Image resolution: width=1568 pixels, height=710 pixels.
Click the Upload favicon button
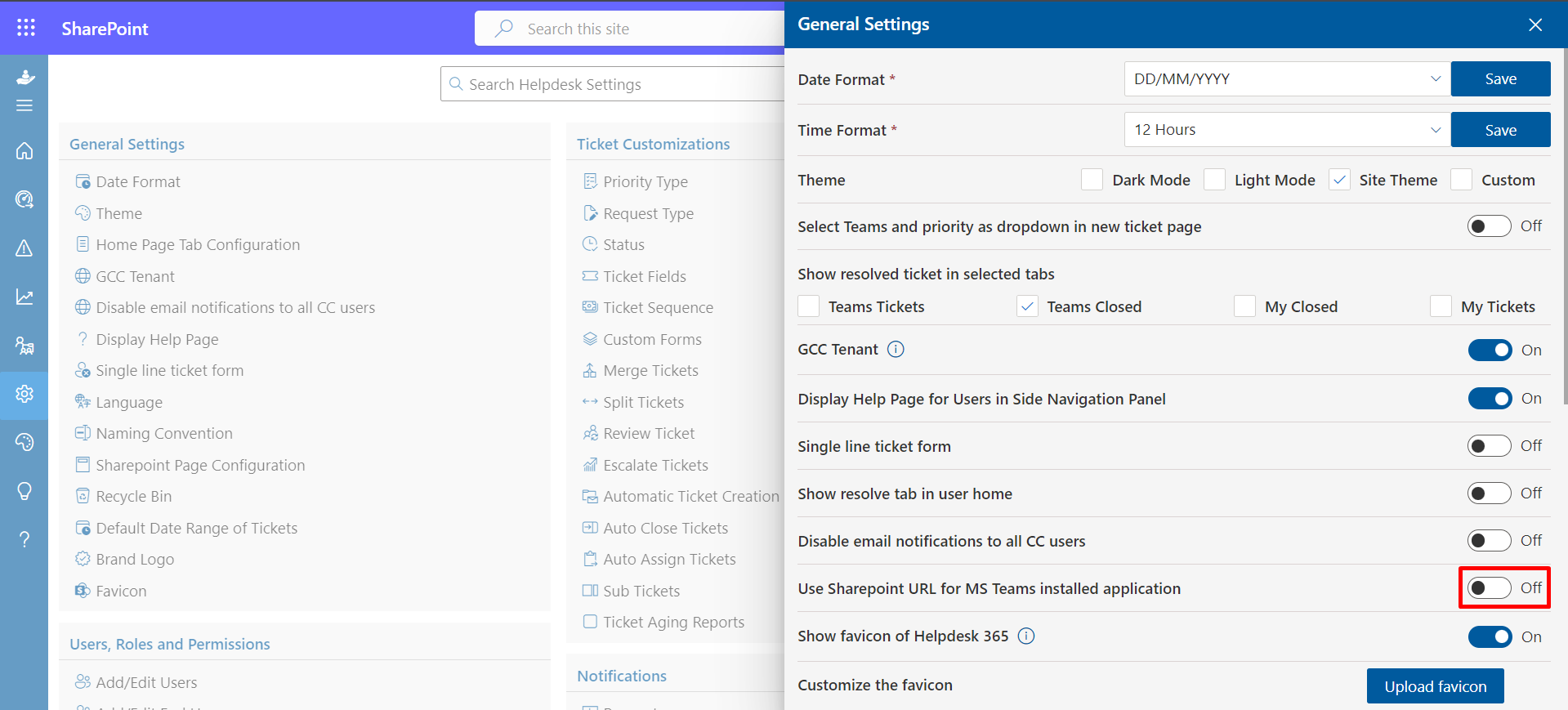[1435, 686]
